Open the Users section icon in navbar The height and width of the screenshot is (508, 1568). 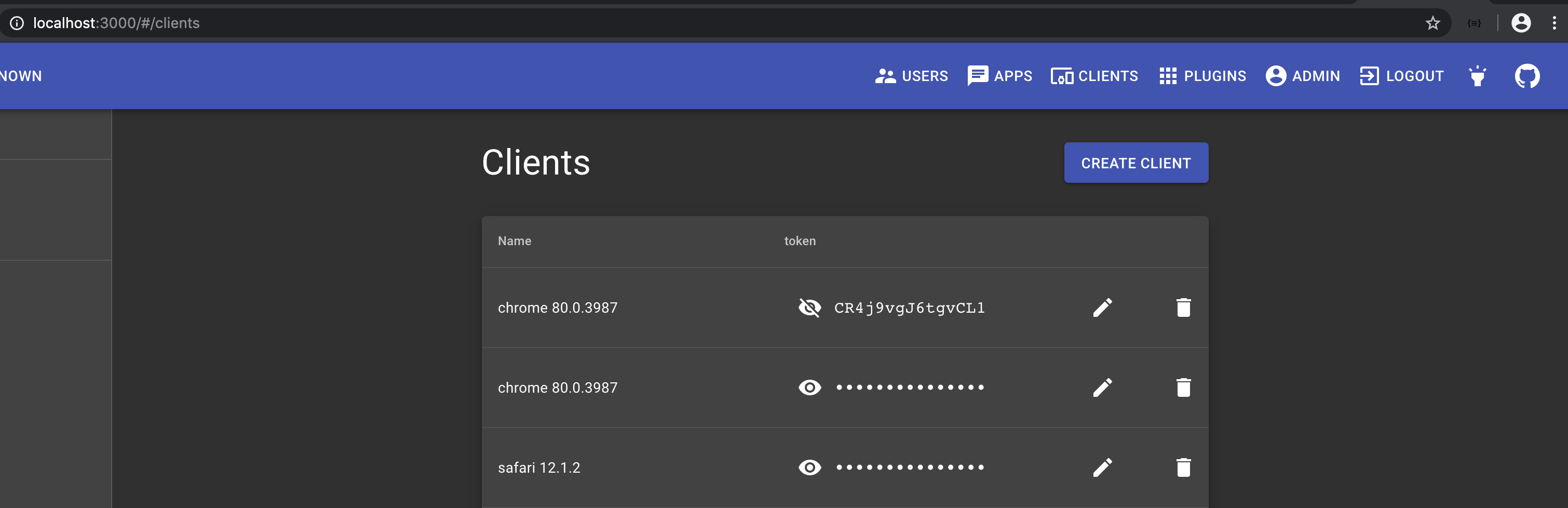(x=886, y=75)
